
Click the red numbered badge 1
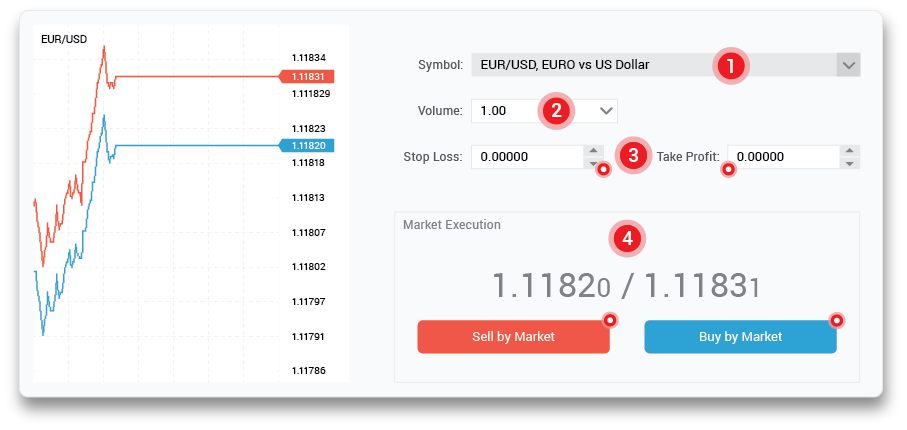730,66
